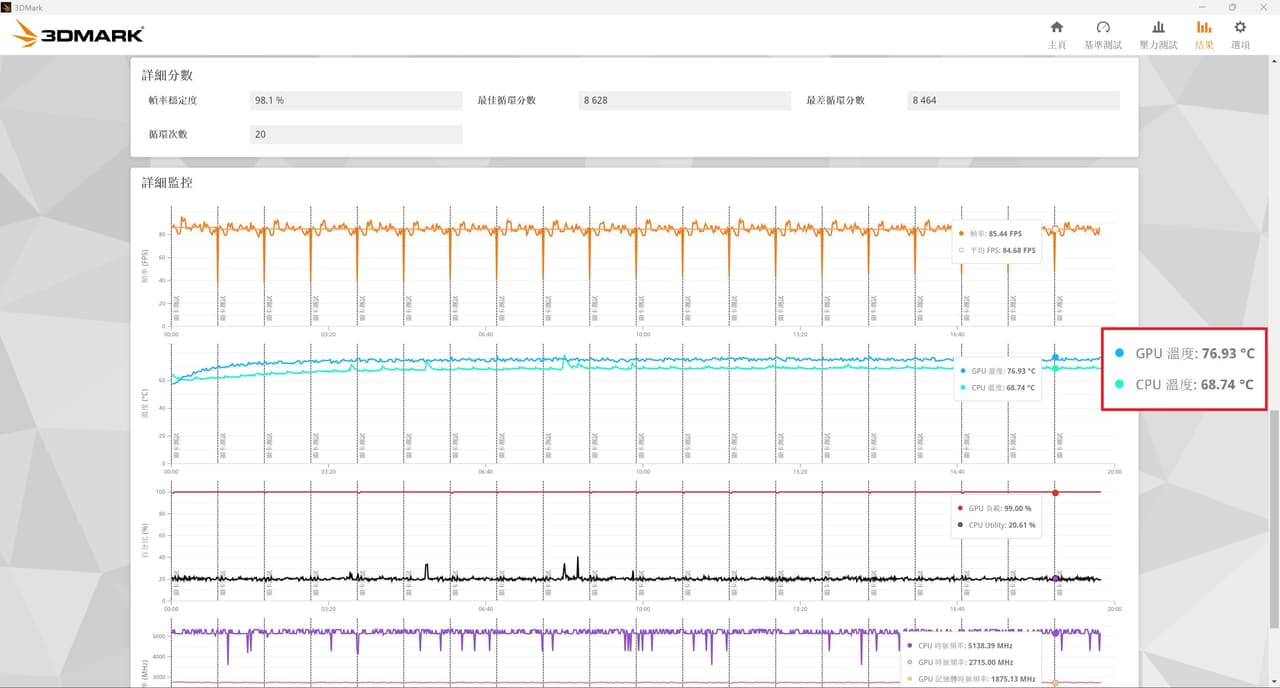Click the frame rate stability 98.1 % field
Image resolution: width=1280 pixels, height=688 pixels.
[356, 100]
